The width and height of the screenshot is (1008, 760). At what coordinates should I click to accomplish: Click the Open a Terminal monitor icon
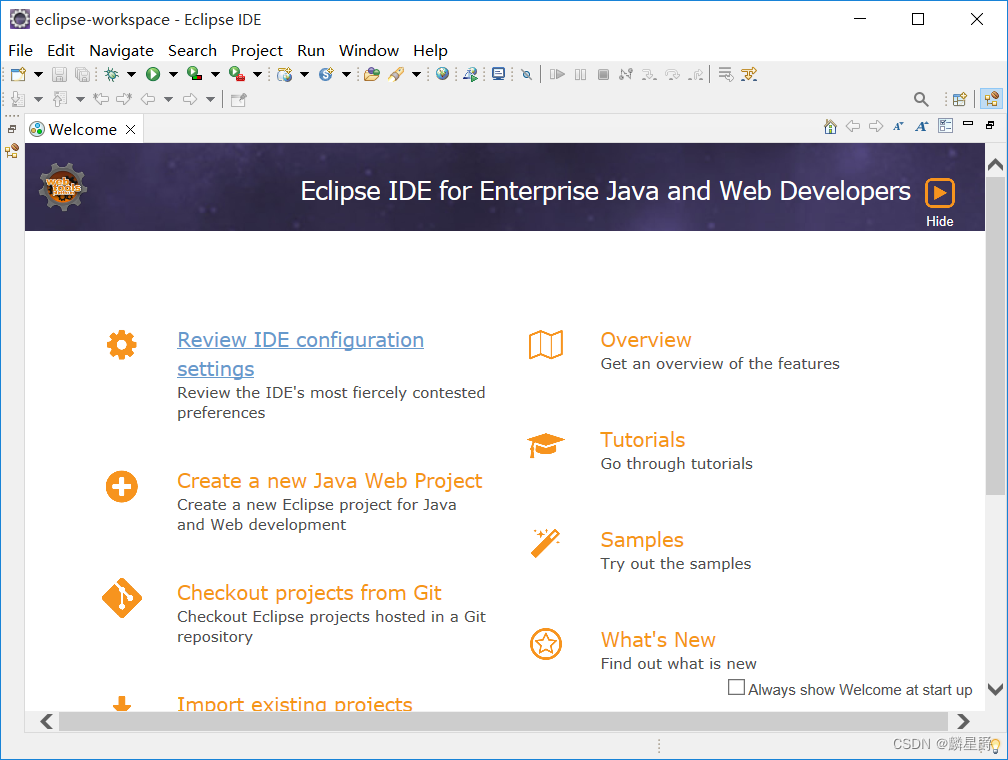(x=498, y=75)
